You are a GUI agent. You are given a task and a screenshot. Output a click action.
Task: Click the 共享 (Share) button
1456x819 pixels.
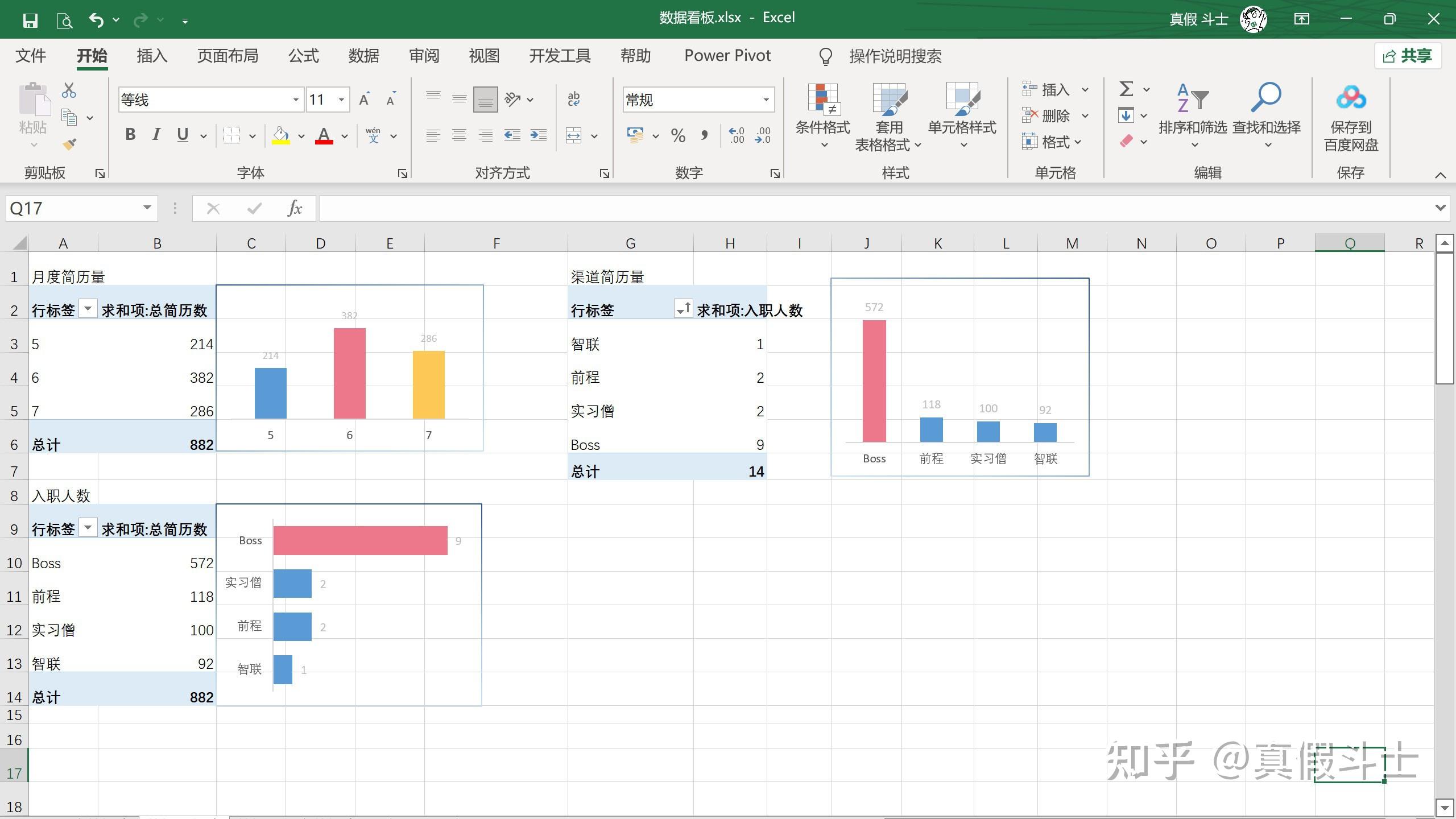coord(1408,56)
